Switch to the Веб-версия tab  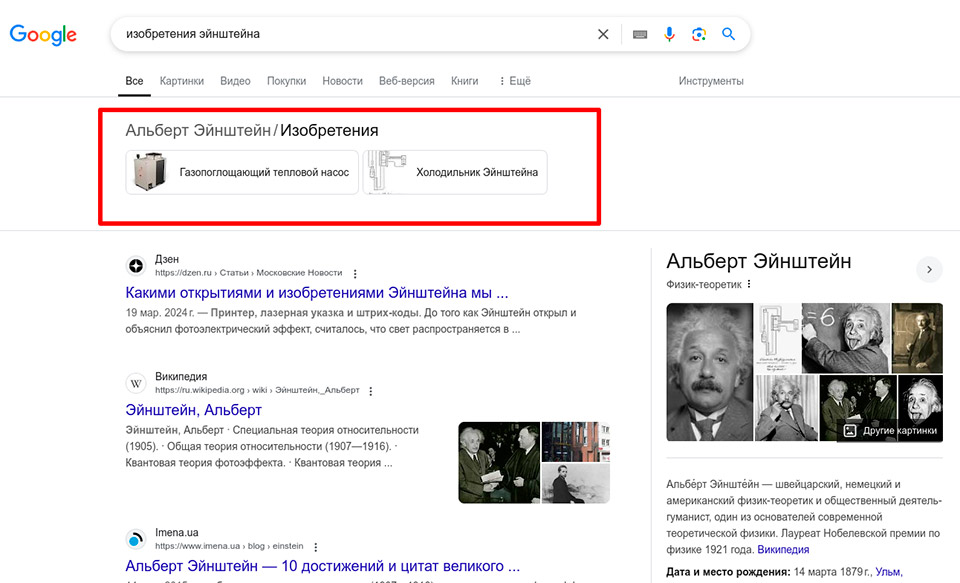[407, 81]
